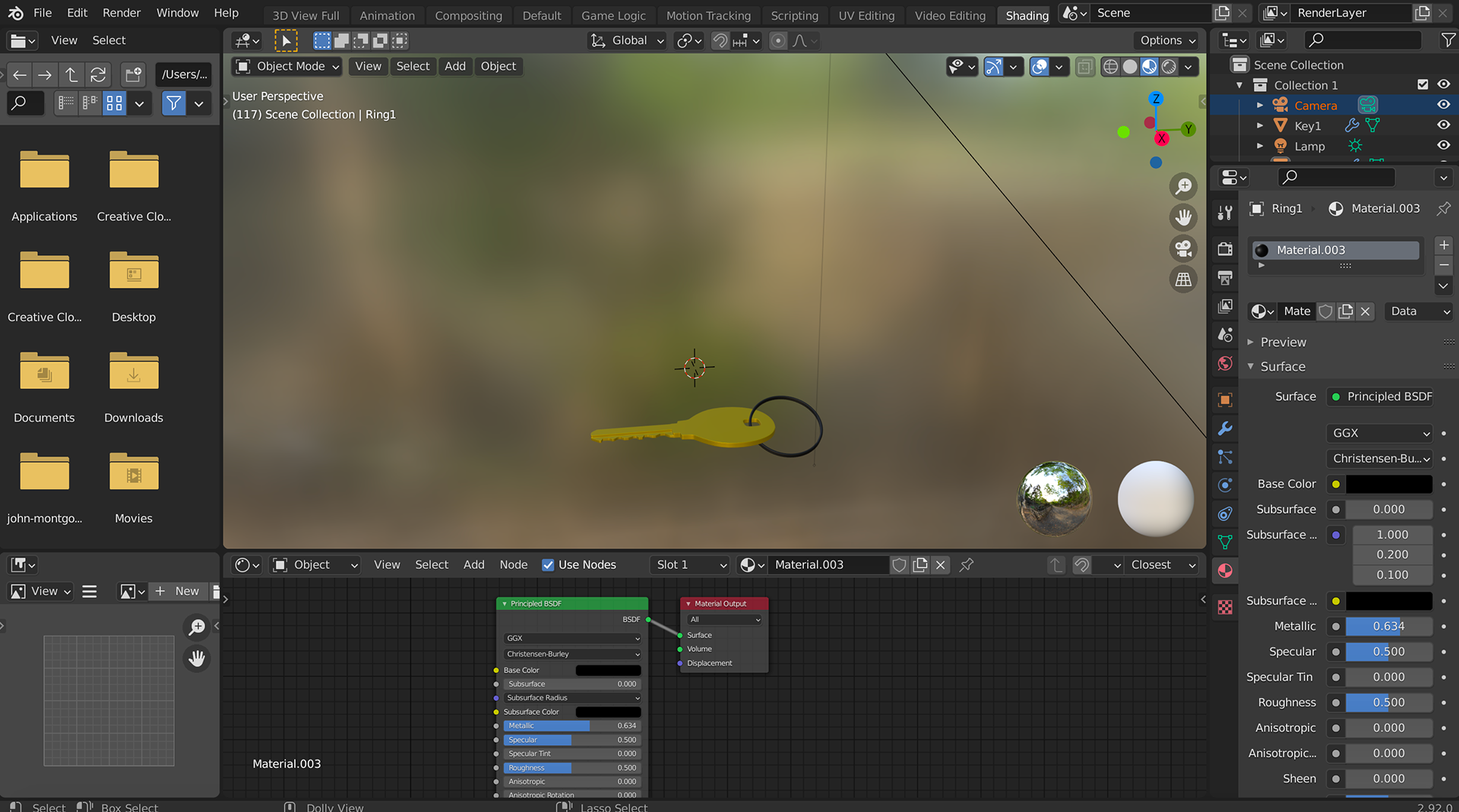Open the Global transform orientation dropdown

628,41
